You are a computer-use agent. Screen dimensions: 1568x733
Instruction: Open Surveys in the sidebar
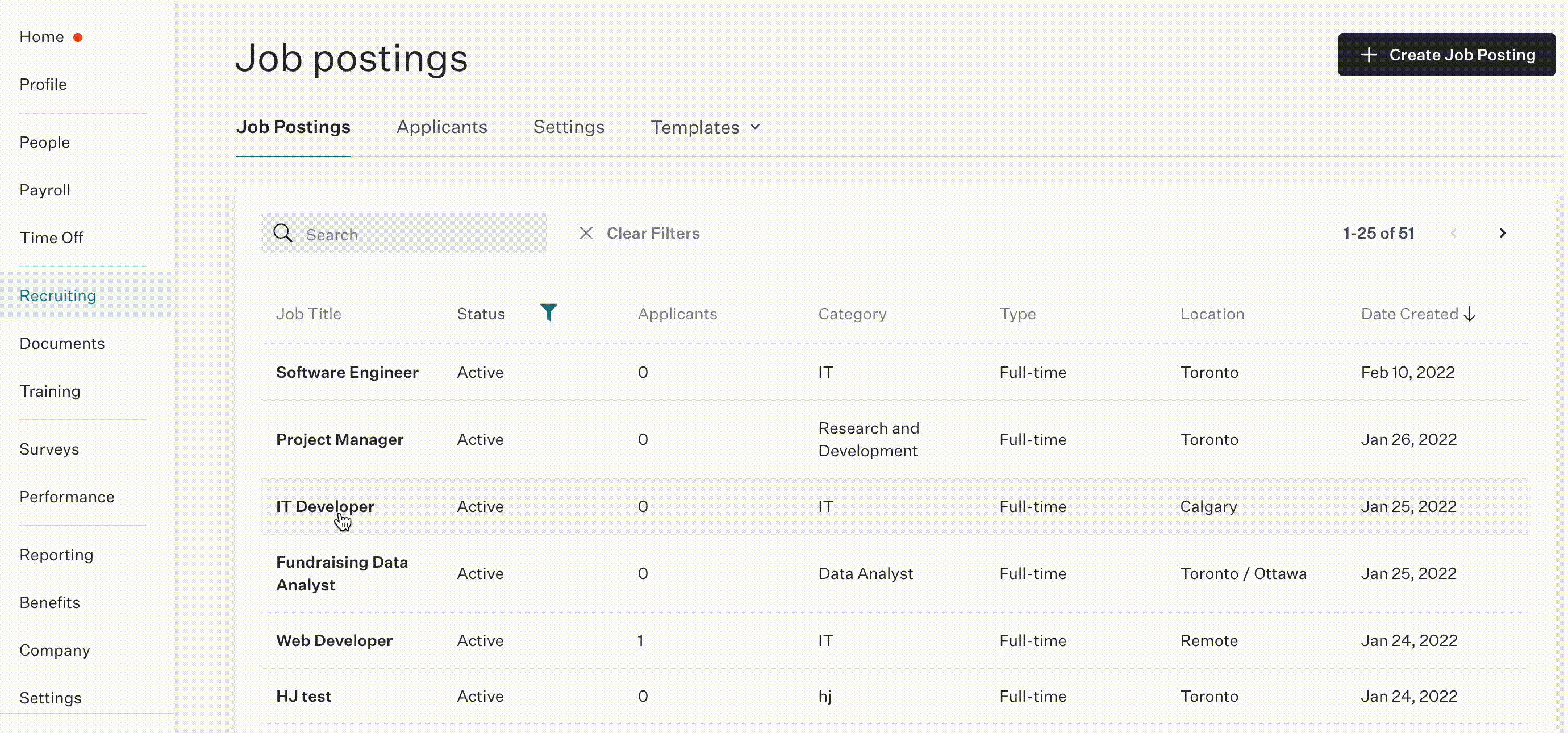pyautogui.click(x=49, y=449)
